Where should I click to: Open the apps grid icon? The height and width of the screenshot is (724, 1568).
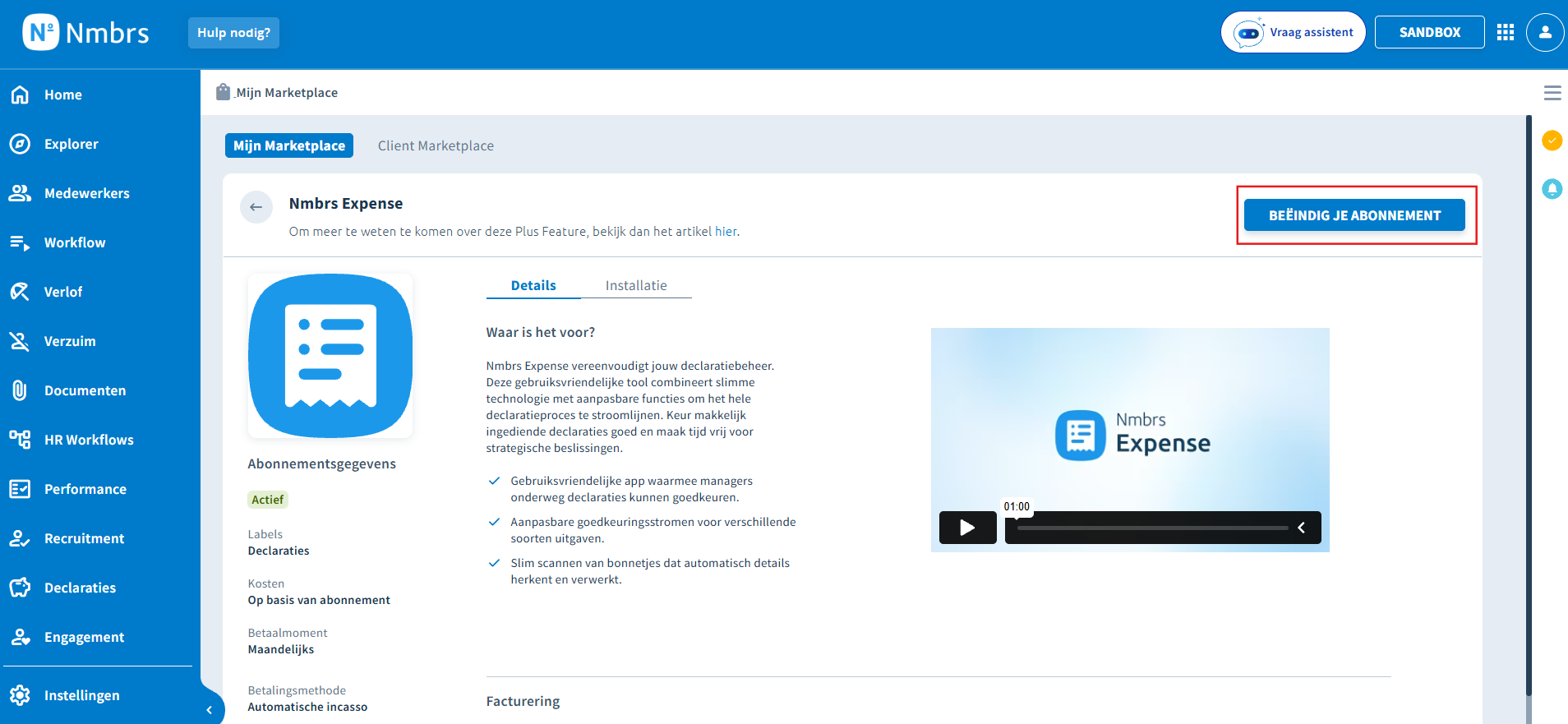pos(1506,32)
